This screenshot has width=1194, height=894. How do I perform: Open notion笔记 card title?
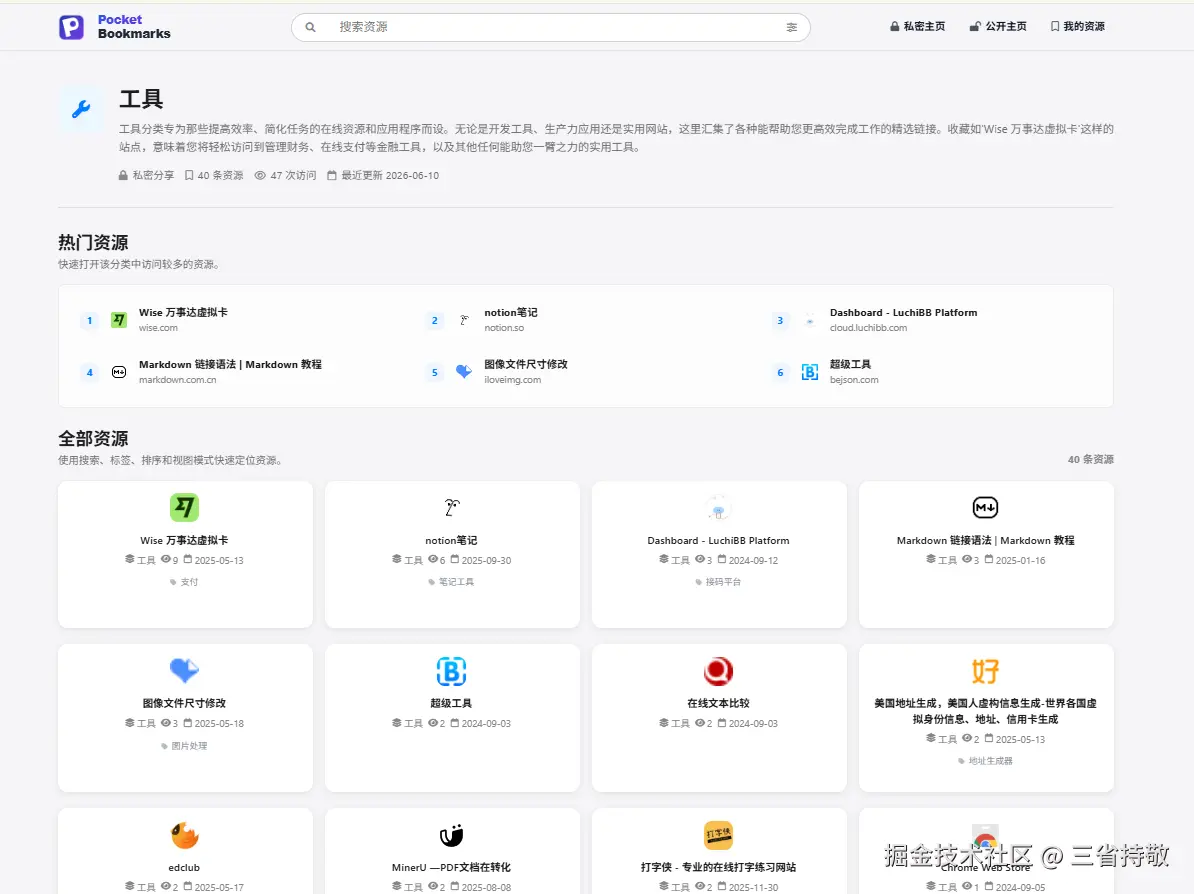(452, 540)
